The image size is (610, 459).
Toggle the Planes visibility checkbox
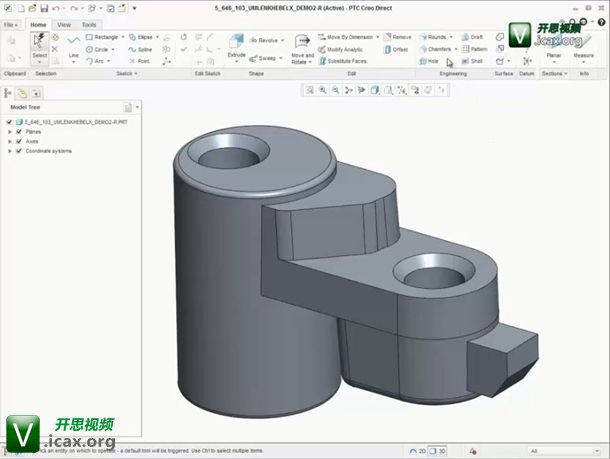(x=19, y=131)
